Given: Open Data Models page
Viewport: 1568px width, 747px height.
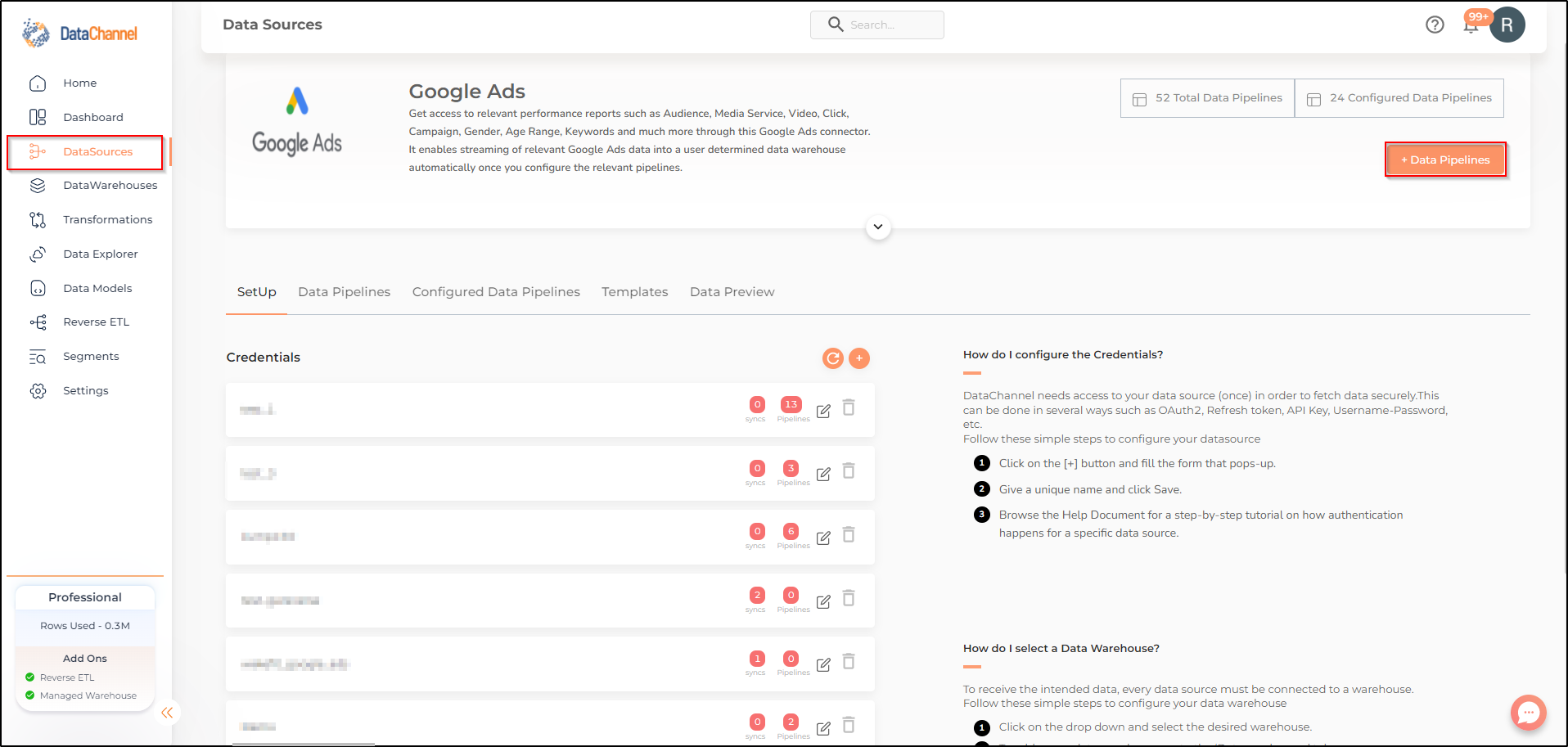Looking at the screenshot, I should [x=97, y=288].
